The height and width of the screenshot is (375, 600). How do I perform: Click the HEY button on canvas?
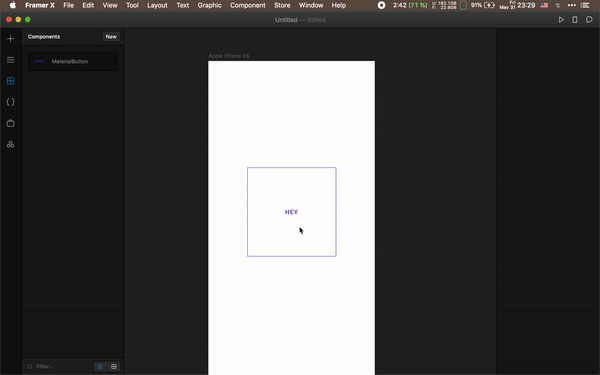(x=292, y=212)
